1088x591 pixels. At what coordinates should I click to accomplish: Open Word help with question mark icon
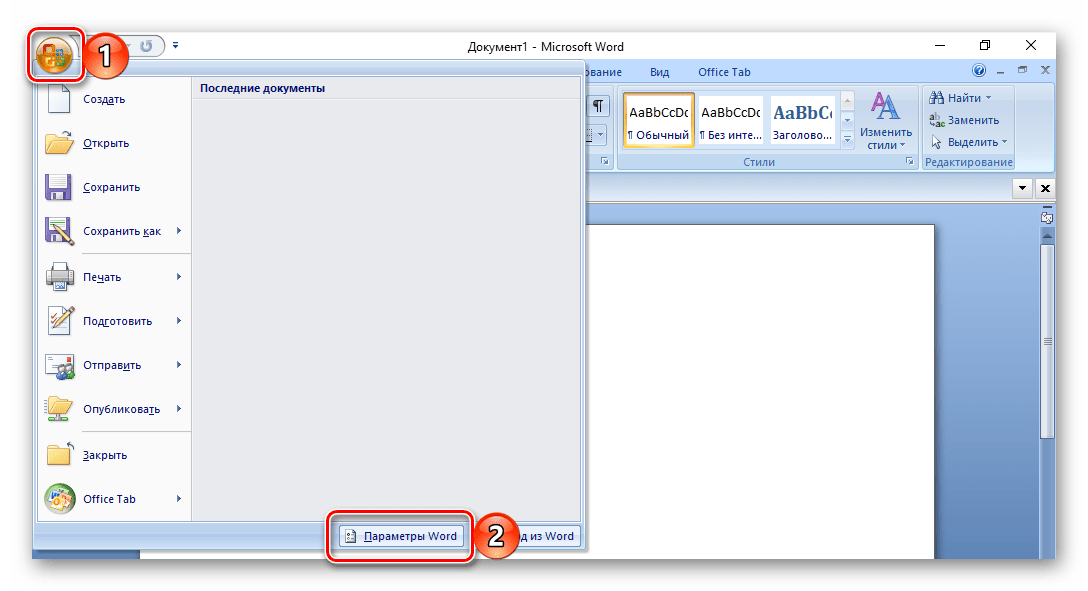[979, 70]
